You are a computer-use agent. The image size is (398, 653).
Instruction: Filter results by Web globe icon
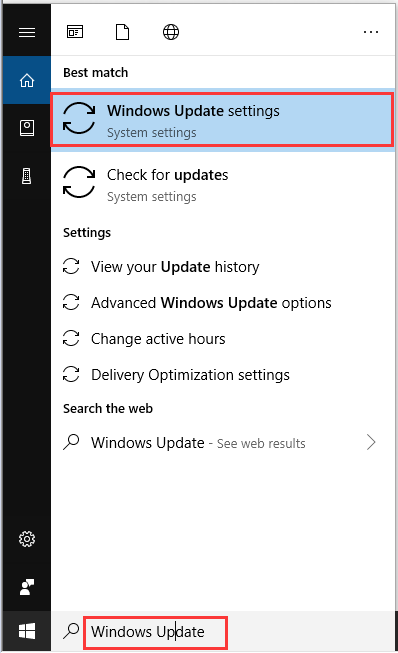pos(171,32)
